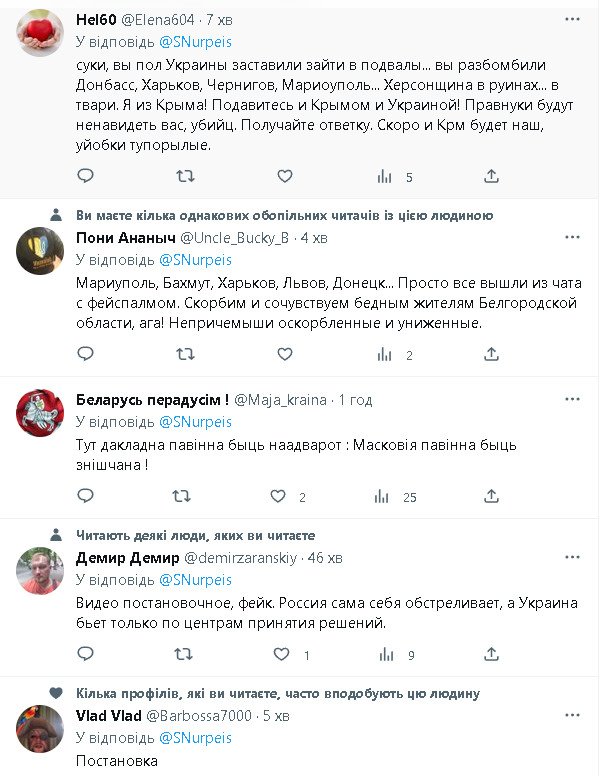Share the Пони Ананыч tweet

click(x=491, y=354)
